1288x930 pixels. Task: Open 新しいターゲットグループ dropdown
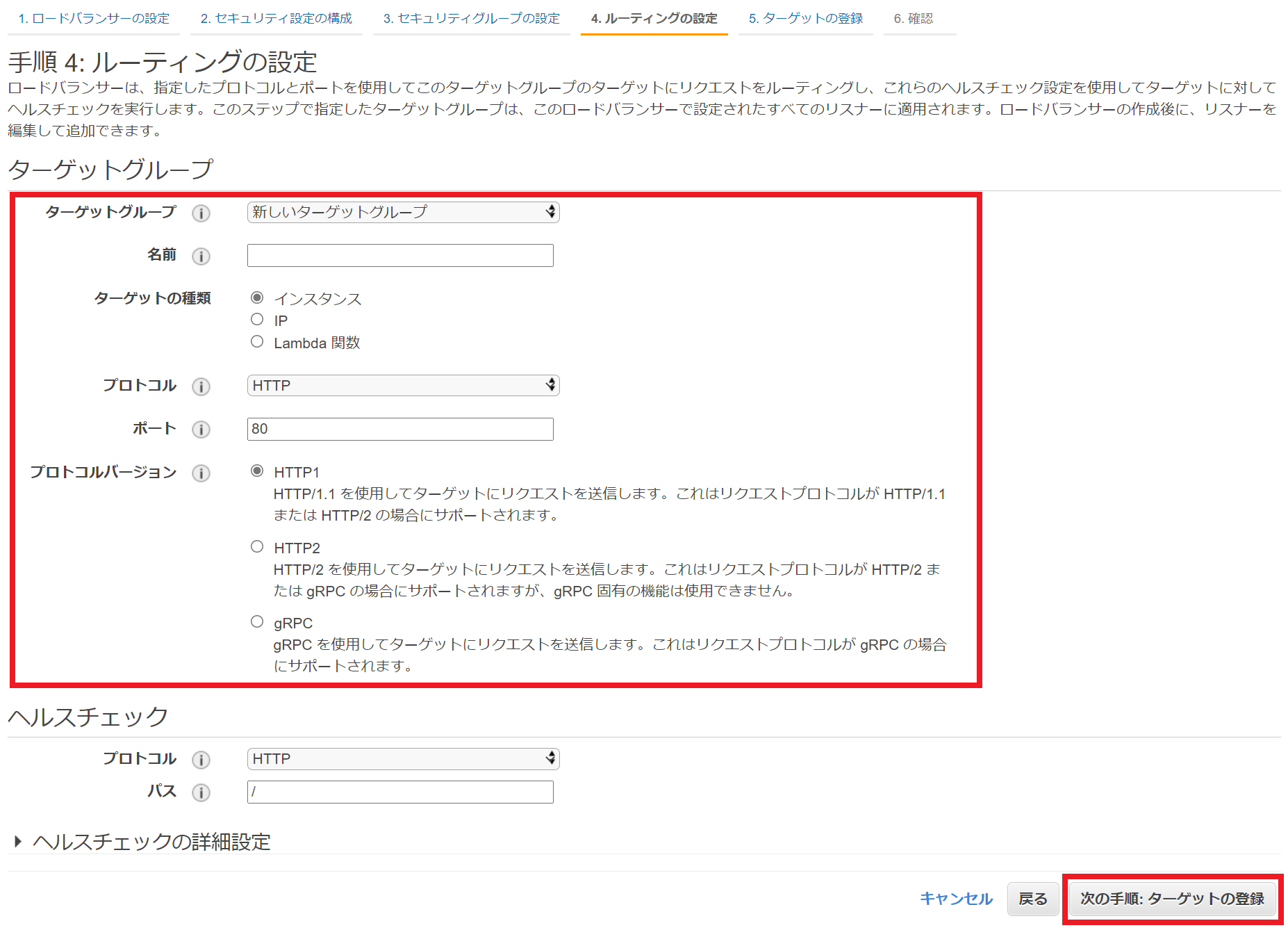click(x=403, y=212)
